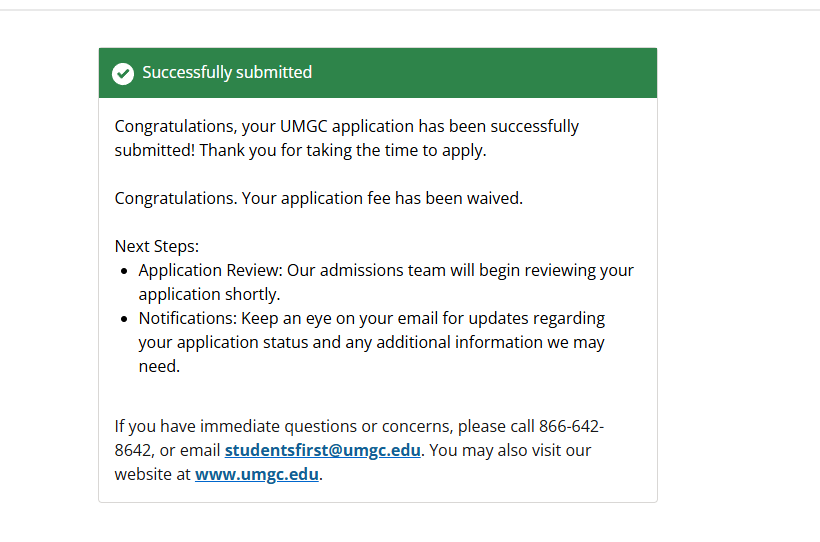Image resolution: width=820 pixels, height=542 pixels.
Task: Click the 'Next Steps:' label
Action: click(x=157, y=246)
